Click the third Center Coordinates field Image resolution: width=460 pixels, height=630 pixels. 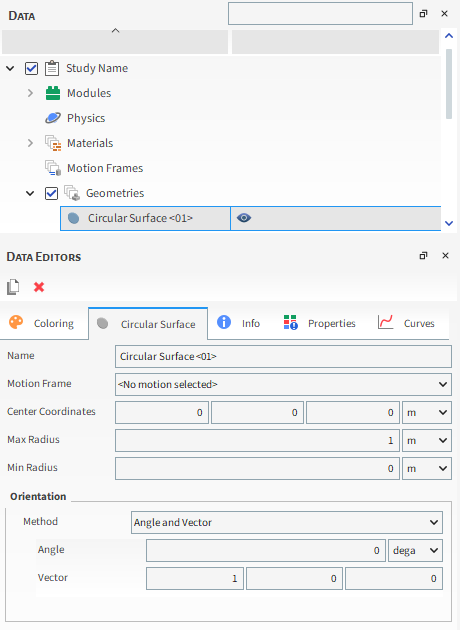point(353,413)
